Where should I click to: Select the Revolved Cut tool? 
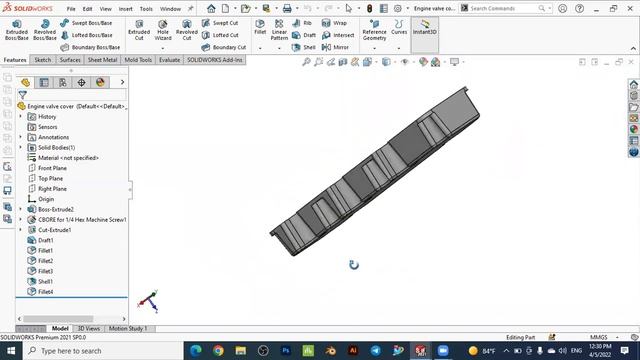187,30
